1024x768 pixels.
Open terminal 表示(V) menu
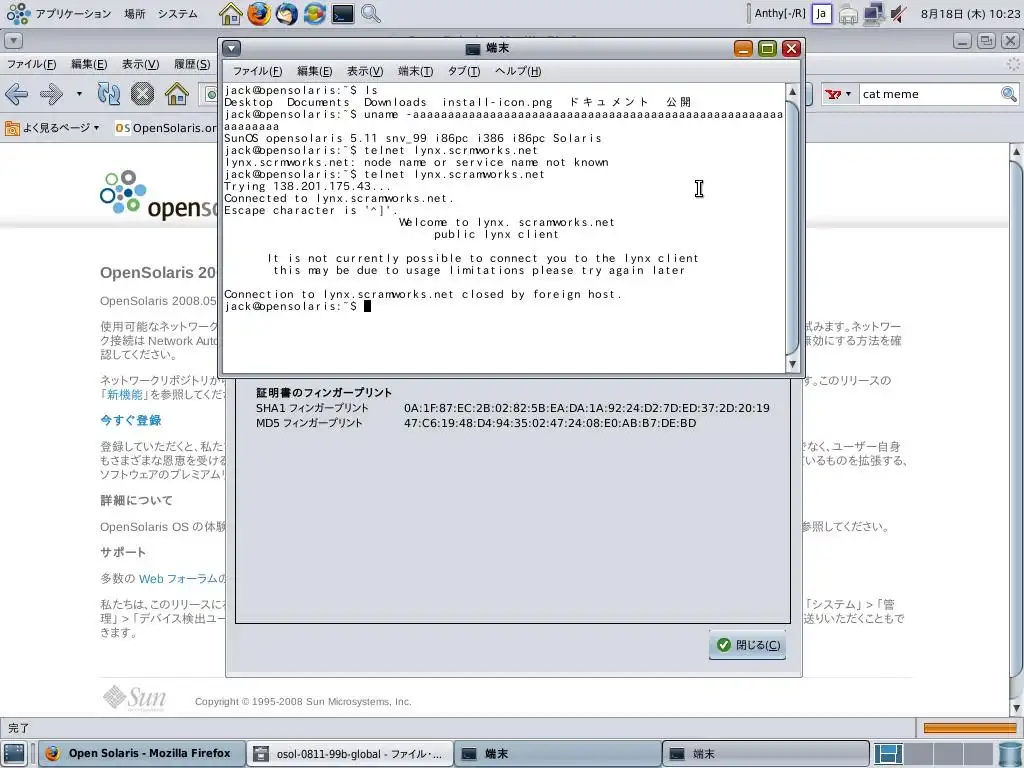pyautogui.click(x=364, y=71)
